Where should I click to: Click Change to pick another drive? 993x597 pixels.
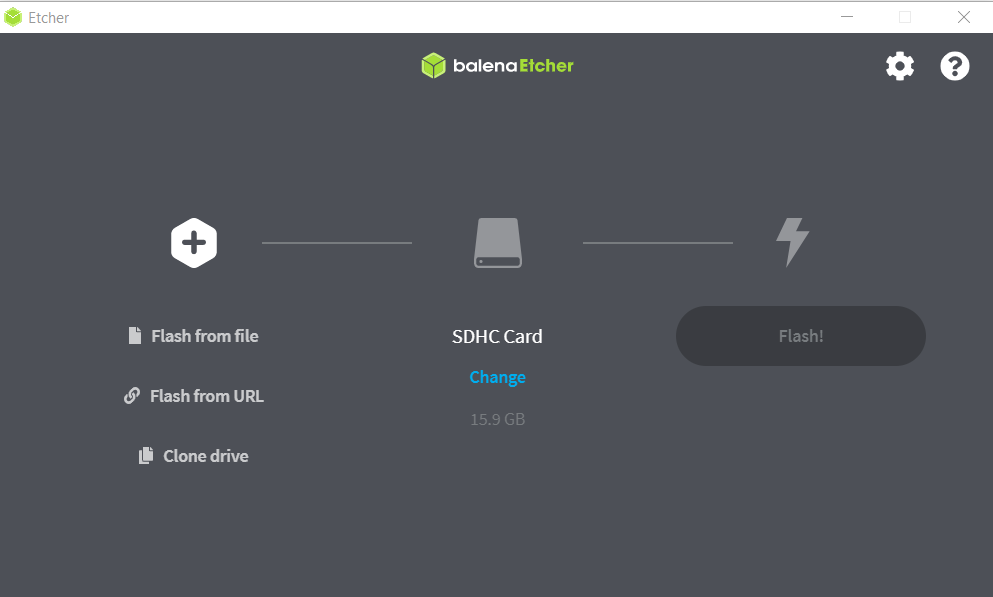(497, 377)
